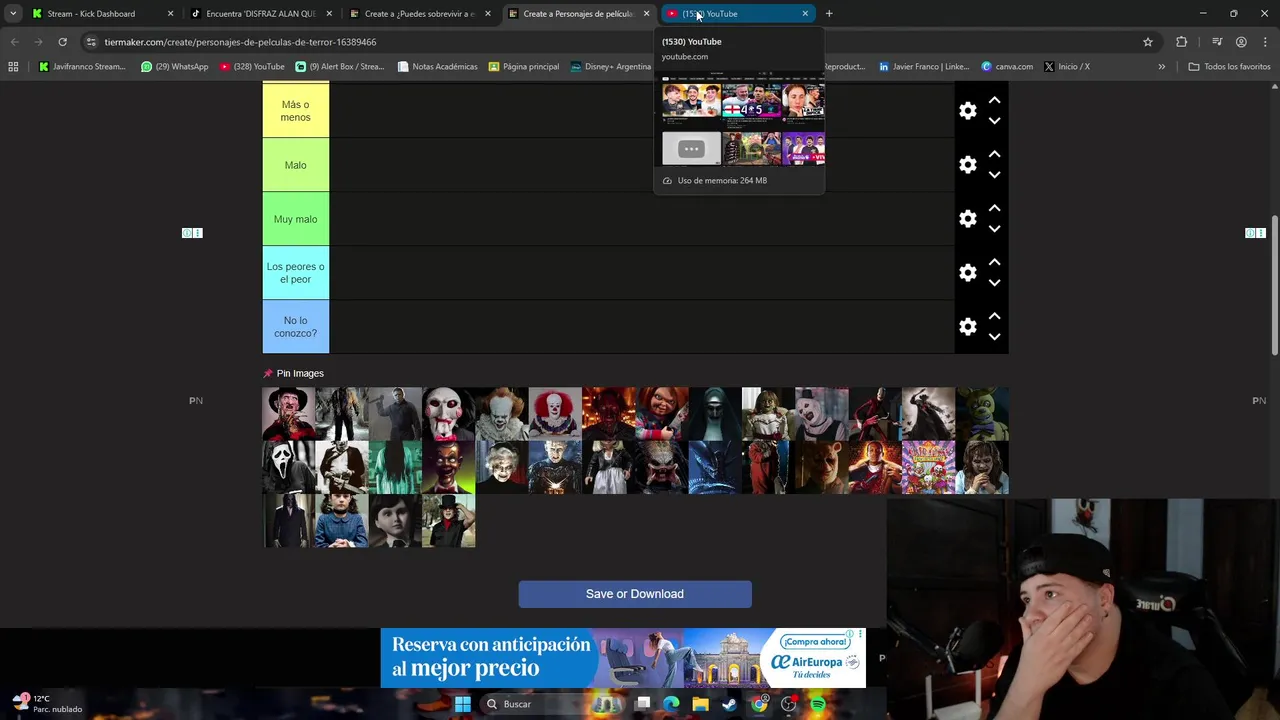Screen dimensions: 1280x720
Task: Open the Apps grid in bookmarks bar
Action: coord(13,67)
